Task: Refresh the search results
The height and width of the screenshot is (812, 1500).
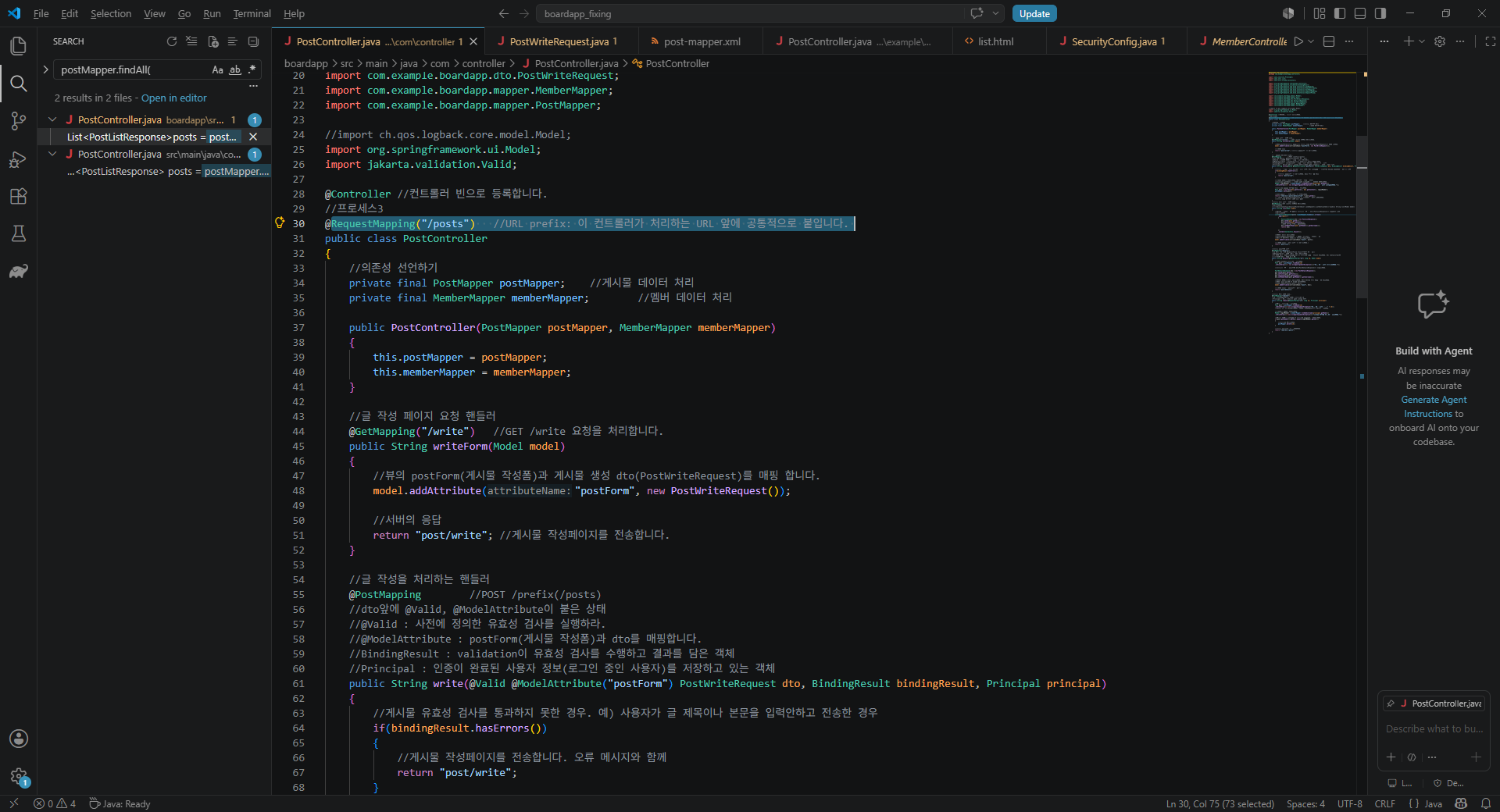Action: (172, 41)
